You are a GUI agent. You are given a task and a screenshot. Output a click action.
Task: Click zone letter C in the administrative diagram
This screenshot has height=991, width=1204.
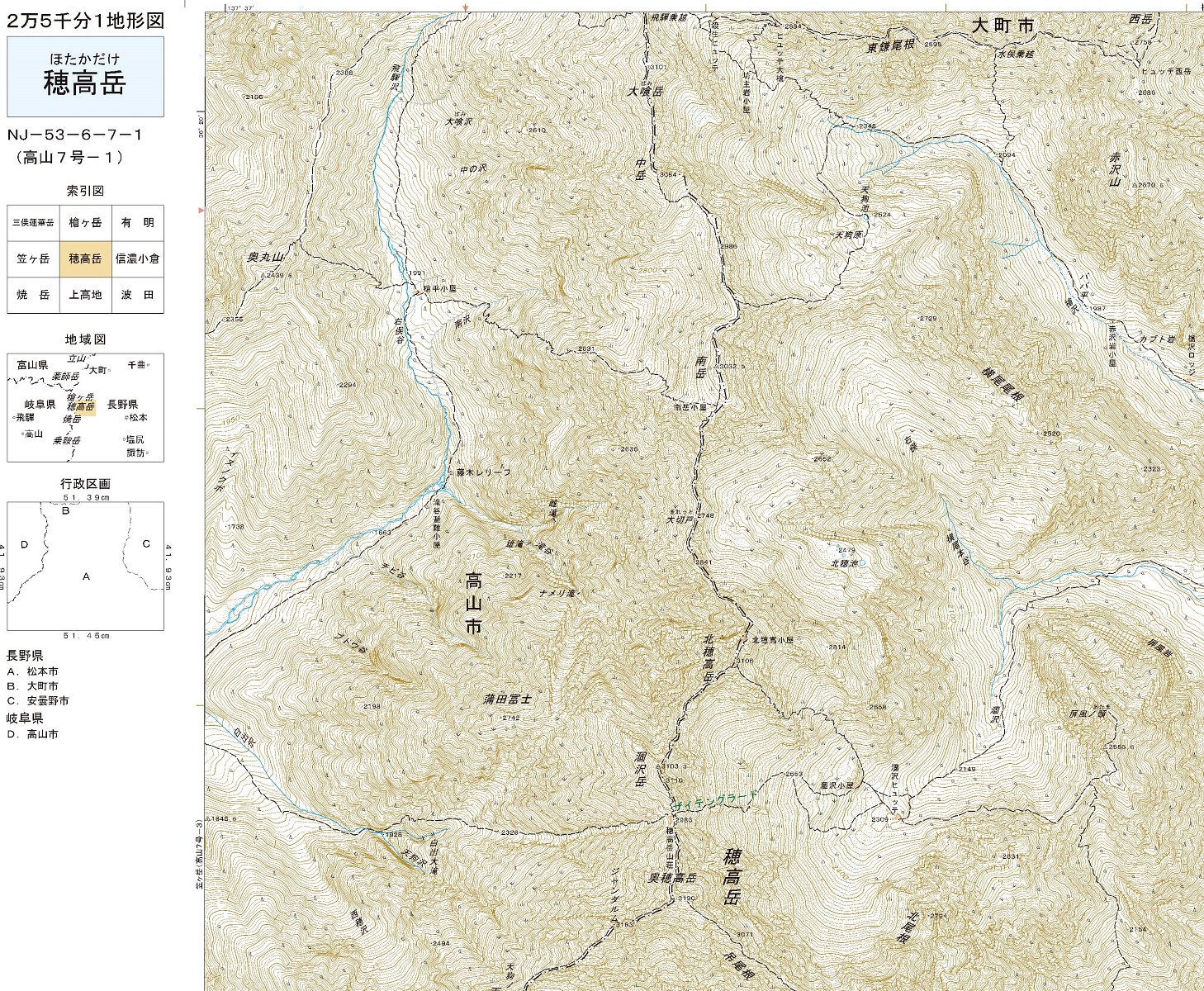tap(146, 543)
